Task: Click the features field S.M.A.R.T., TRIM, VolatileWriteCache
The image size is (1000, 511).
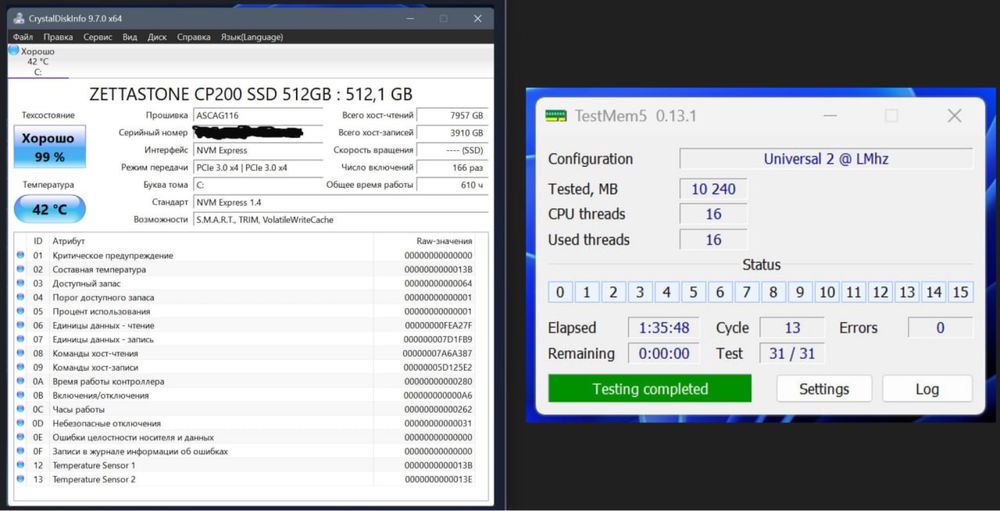Action: coord(341,219)
